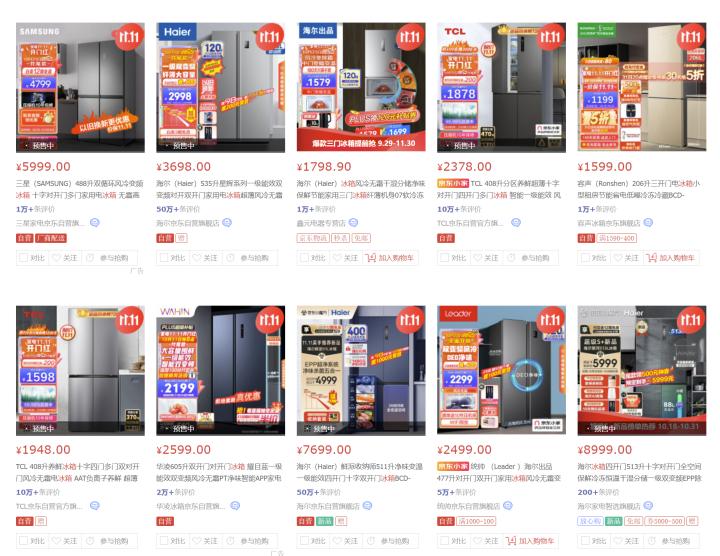720x556 pixels.
Task: Open Samsung 488L fridge title link
Action: pos(80,189)
